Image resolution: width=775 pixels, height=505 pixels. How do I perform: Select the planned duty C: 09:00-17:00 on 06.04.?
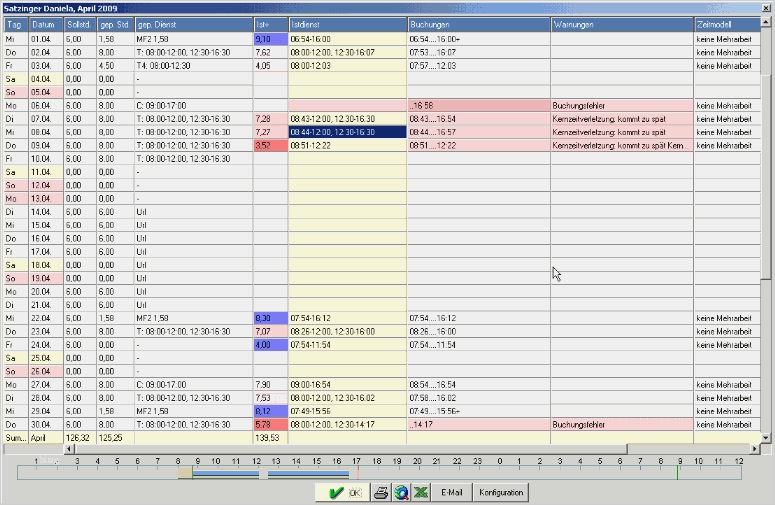[x=193, y=105]
